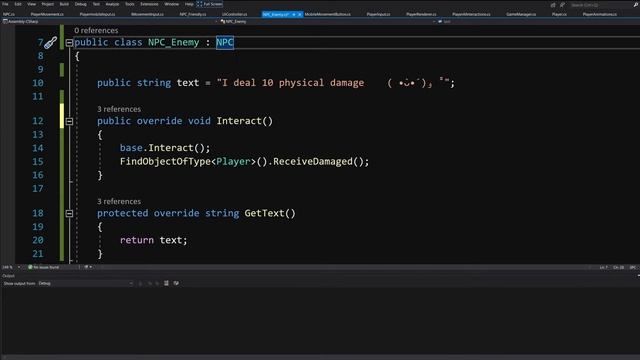
Task: Click the live share icon near search
Action: click(553, 5)
